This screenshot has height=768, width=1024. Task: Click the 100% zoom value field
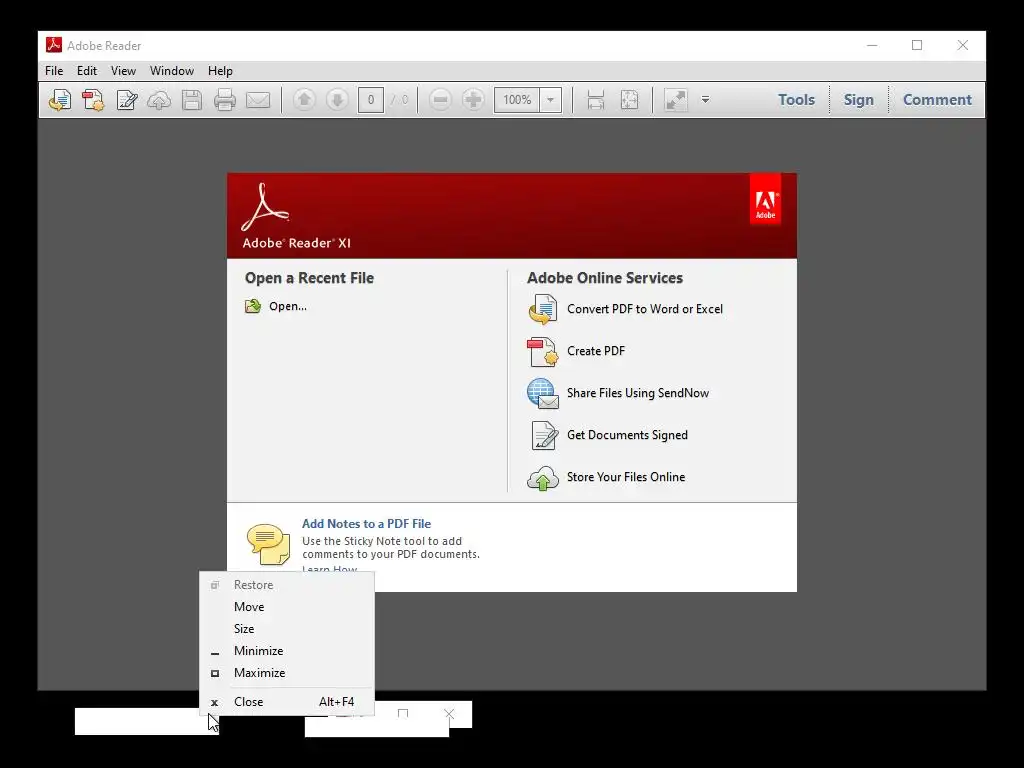click(517, 100)
